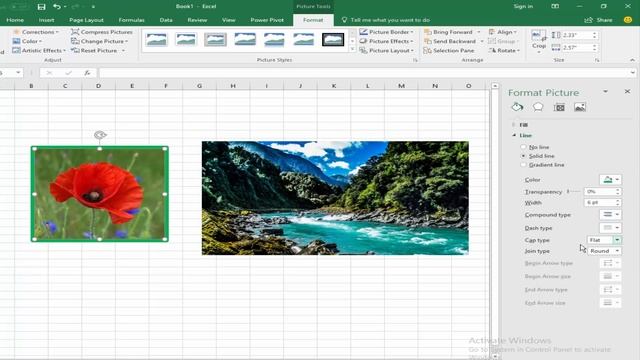Click the Transparency slider
The height and width of the screenshot is (360, 640).
coord(573,191)
